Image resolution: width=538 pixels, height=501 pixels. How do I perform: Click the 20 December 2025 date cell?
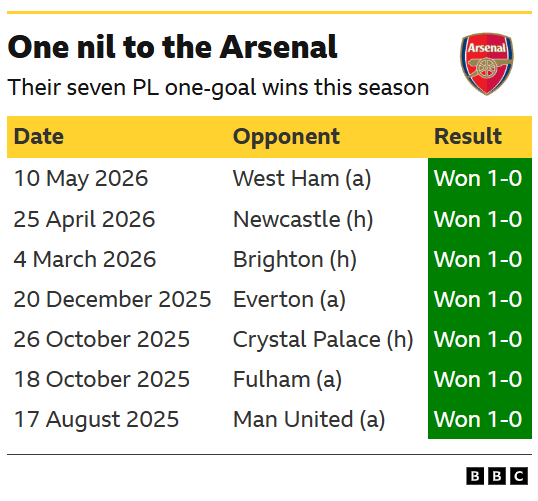(112, 299)
